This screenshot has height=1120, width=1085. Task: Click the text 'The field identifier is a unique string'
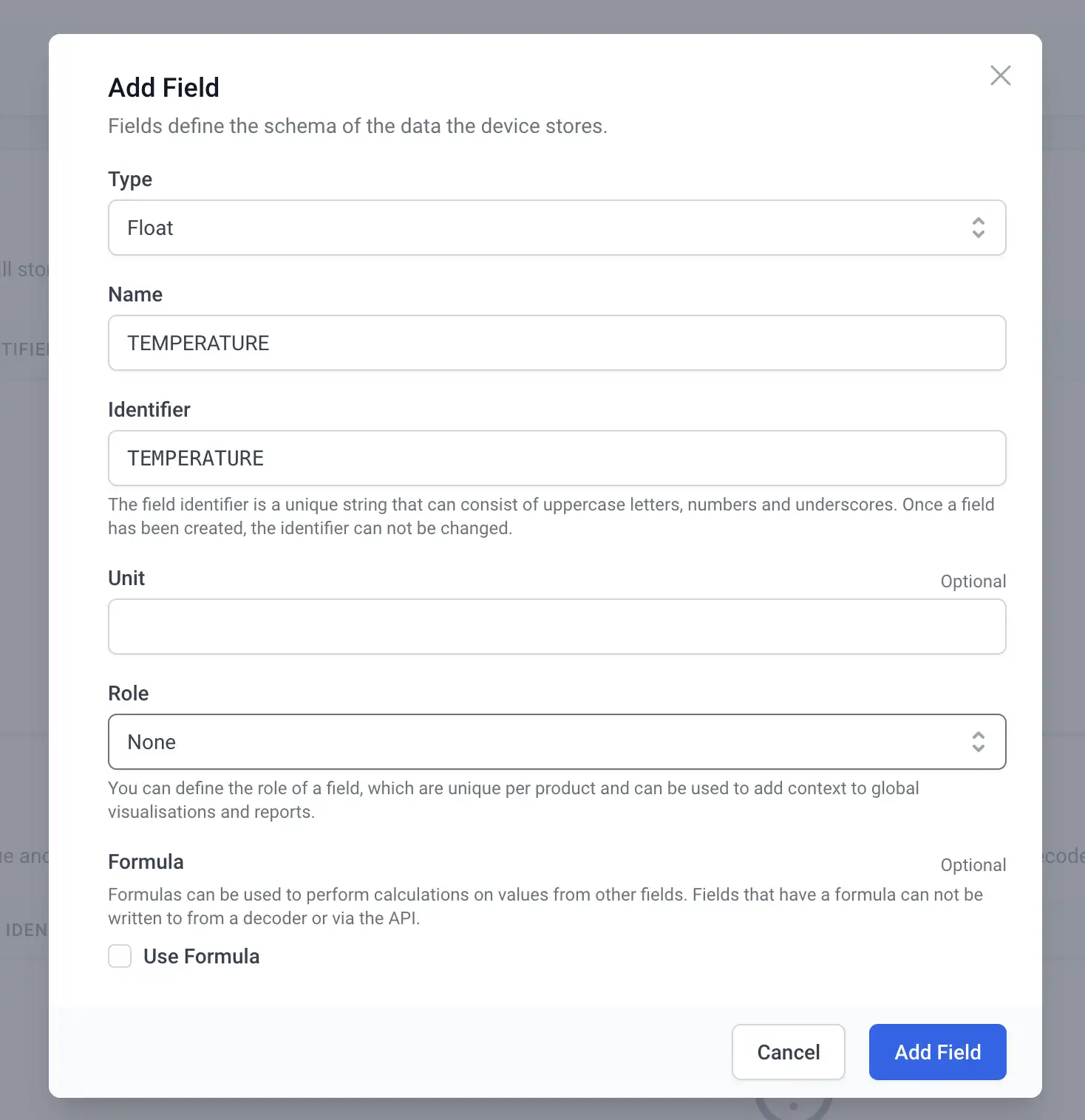248,505
